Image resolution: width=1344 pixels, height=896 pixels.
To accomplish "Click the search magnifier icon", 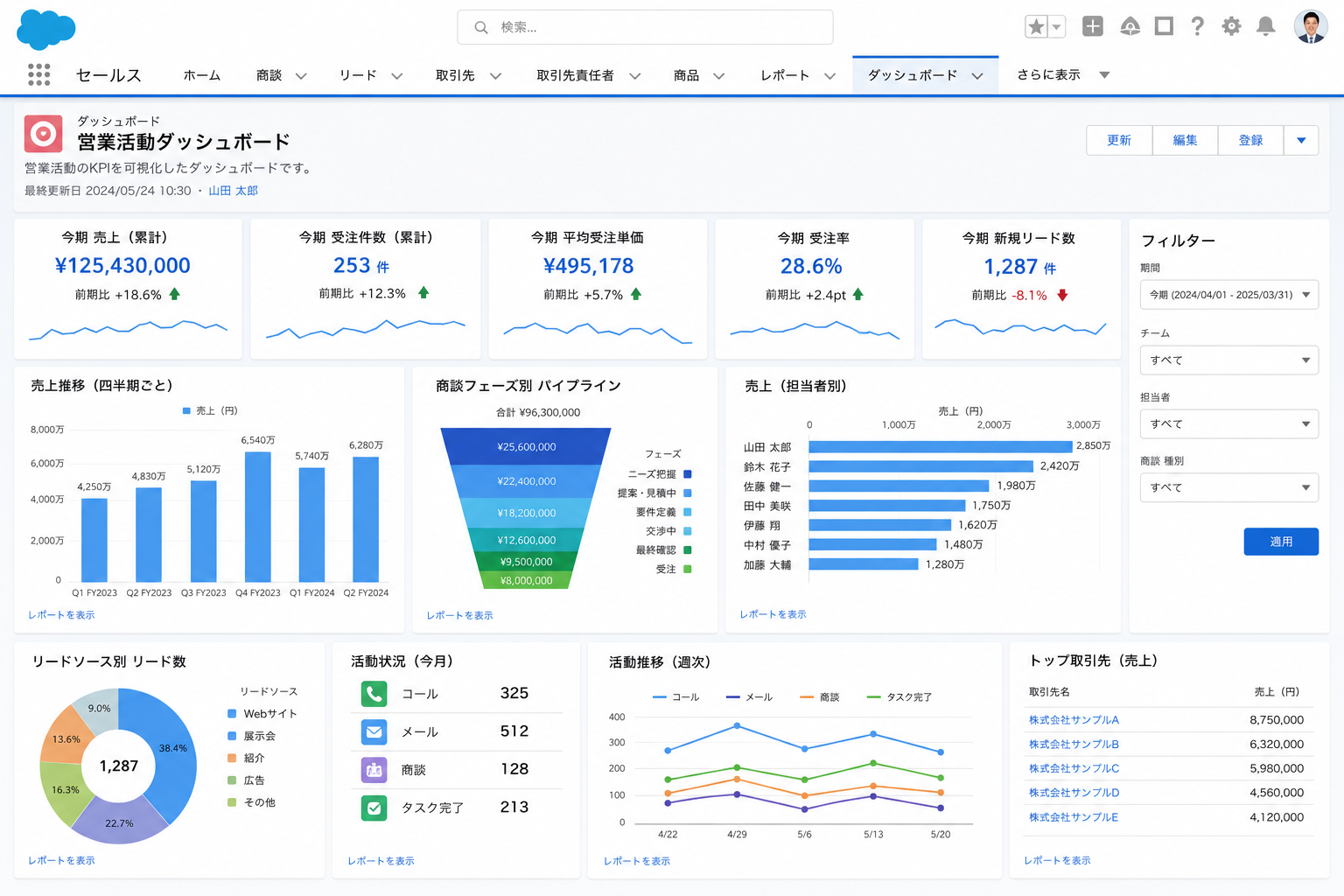I will 480,28.
